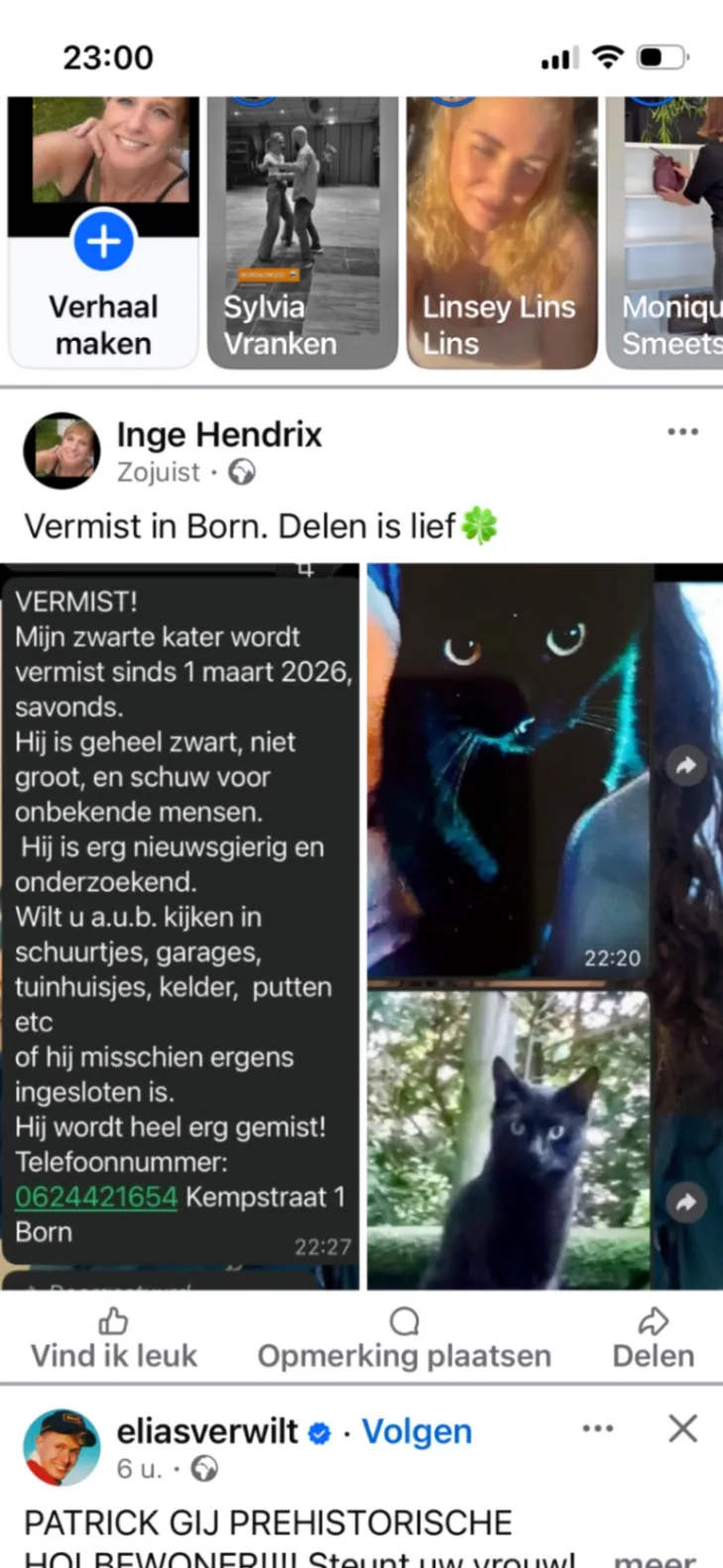Tap the thumbs-up icon above Vind ik leuk
This screenshot has height=1568, width=723.
[x=113, y=1321]
